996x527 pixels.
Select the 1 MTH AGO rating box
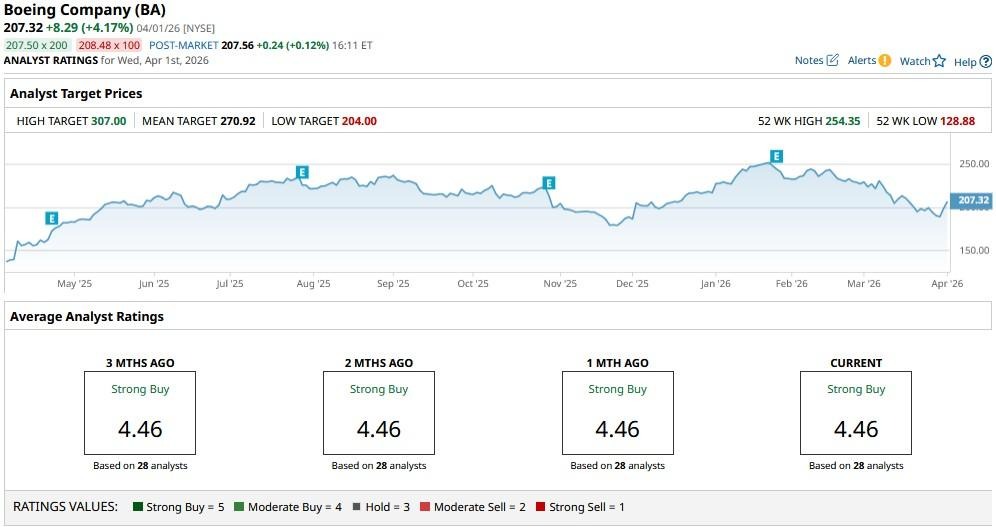(x=617, y=413)
